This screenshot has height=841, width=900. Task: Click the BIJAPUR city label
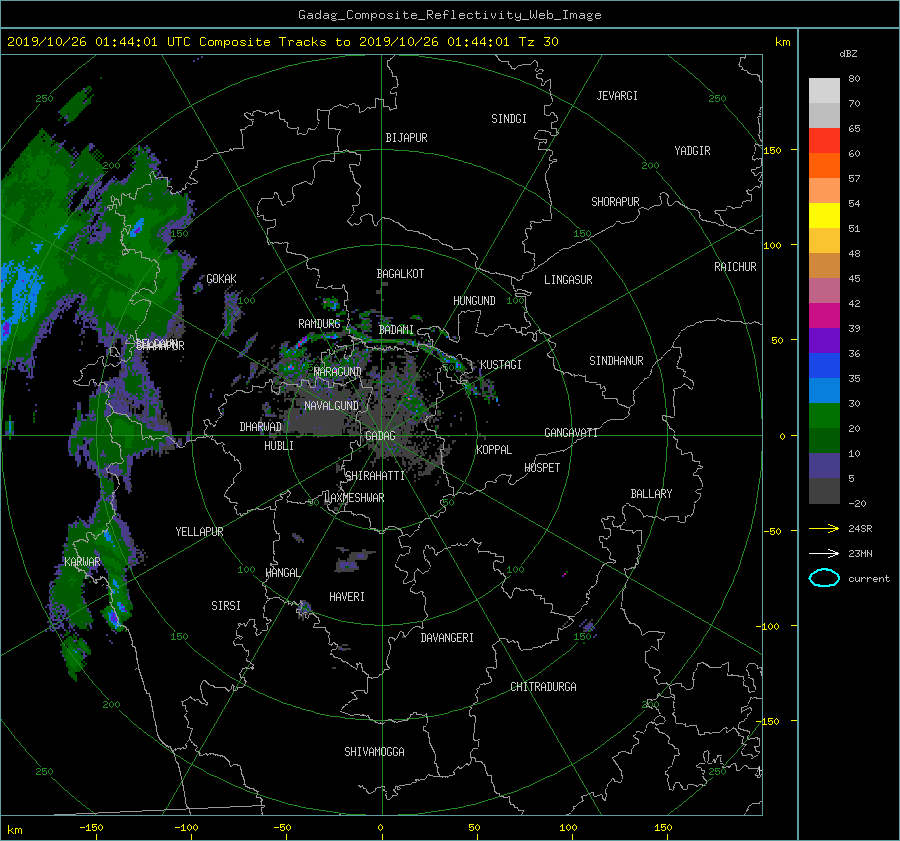tap(406, 138)
